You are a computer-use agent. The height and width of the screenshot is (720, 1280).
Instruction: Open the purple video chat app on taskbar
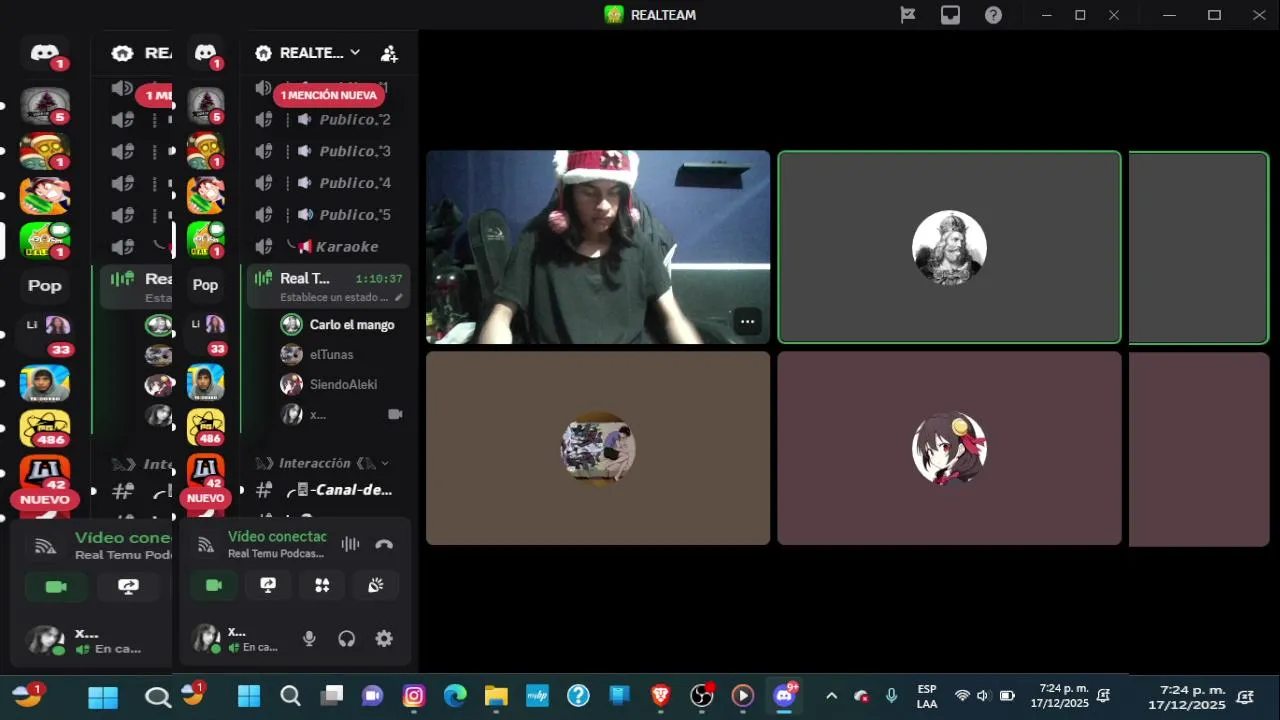coord(373,696)
